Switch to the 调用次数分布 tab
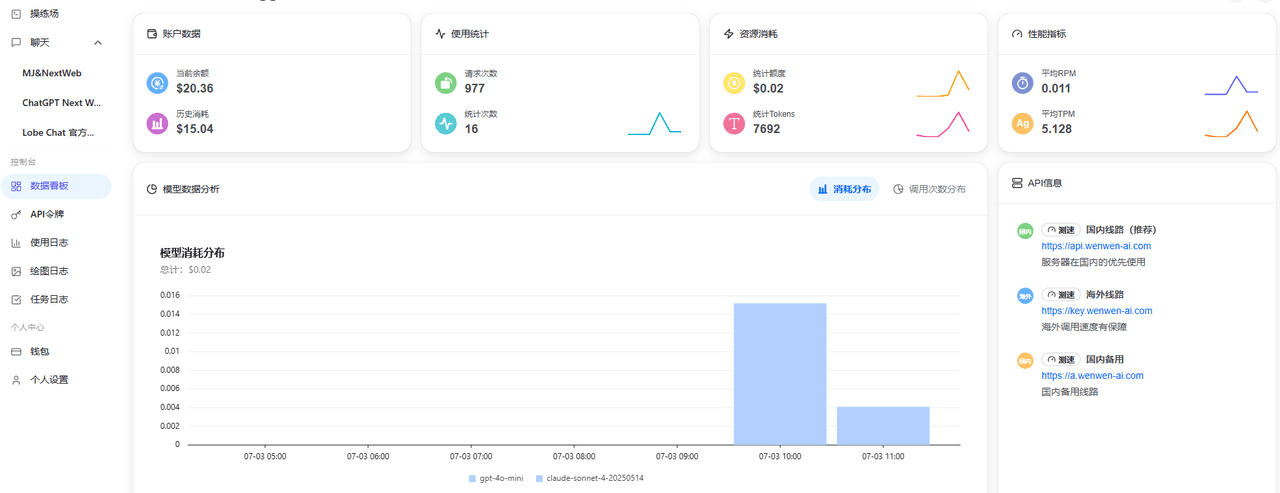The height and width of the screenshot is (493, 1280). [930, 189]
